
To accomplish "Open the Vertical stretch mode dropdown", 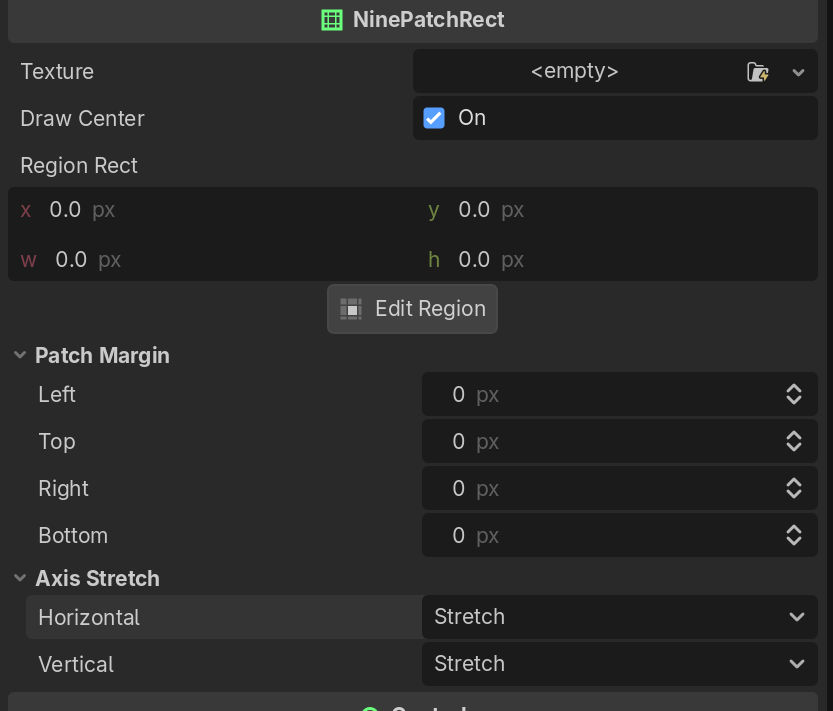I will coord(619,664).
